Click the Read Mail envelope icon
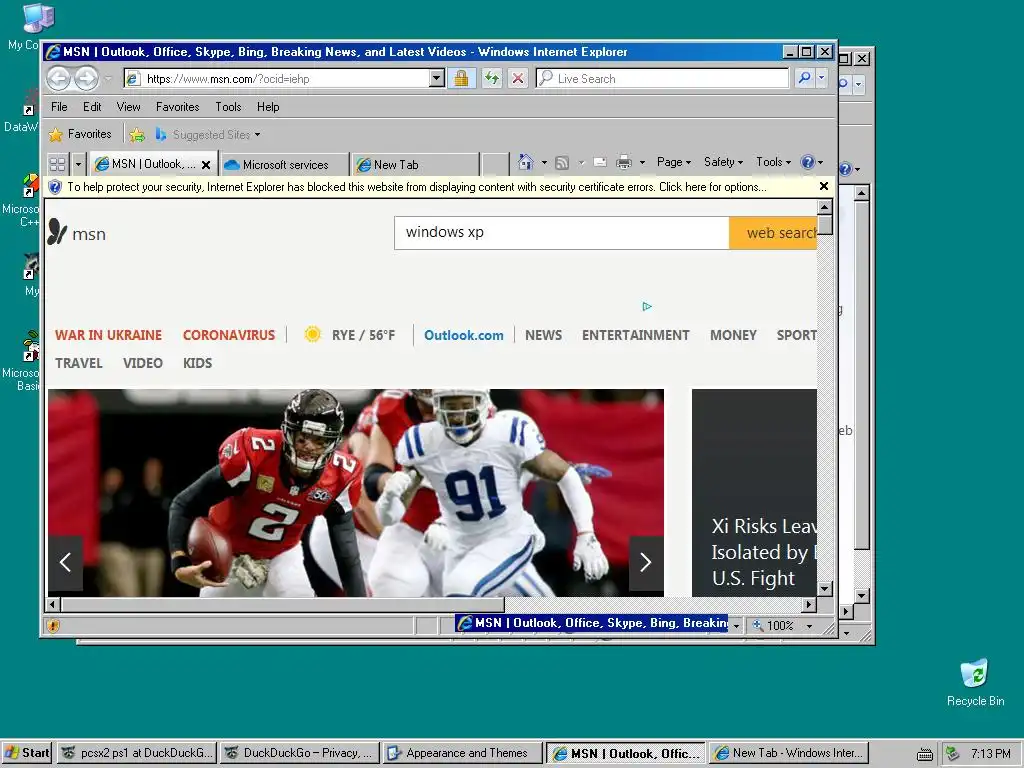This screenshot has height=768, width=1024. pyautogui.click(x=600, y=163)
